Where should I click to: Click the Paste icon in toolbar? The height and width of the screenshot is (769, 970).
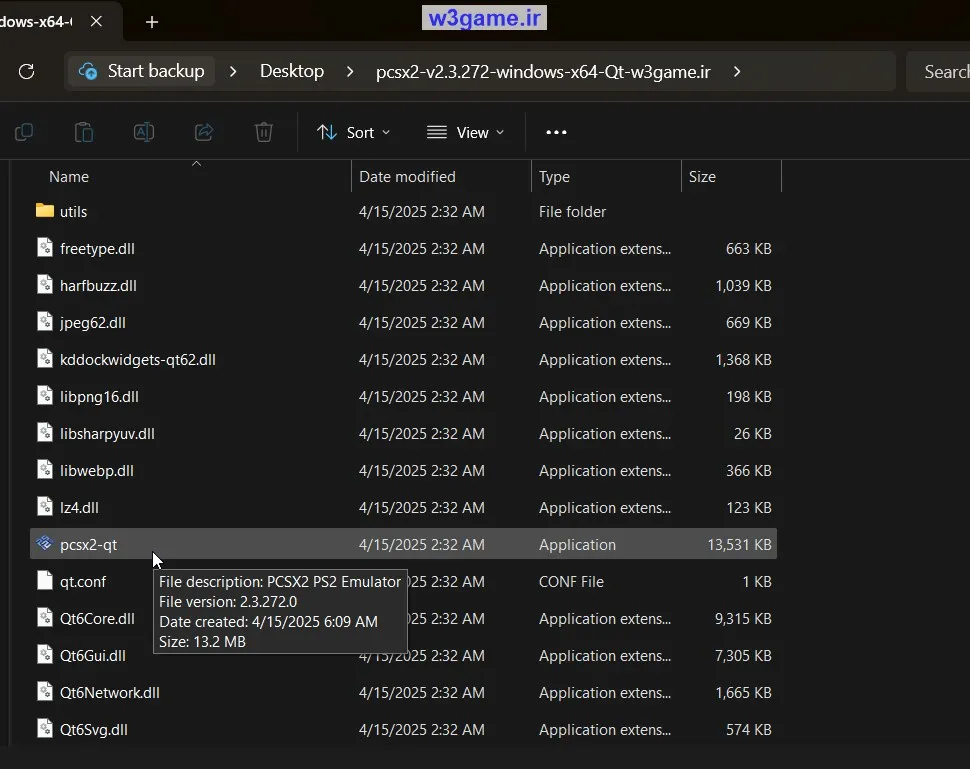point(84,132)
